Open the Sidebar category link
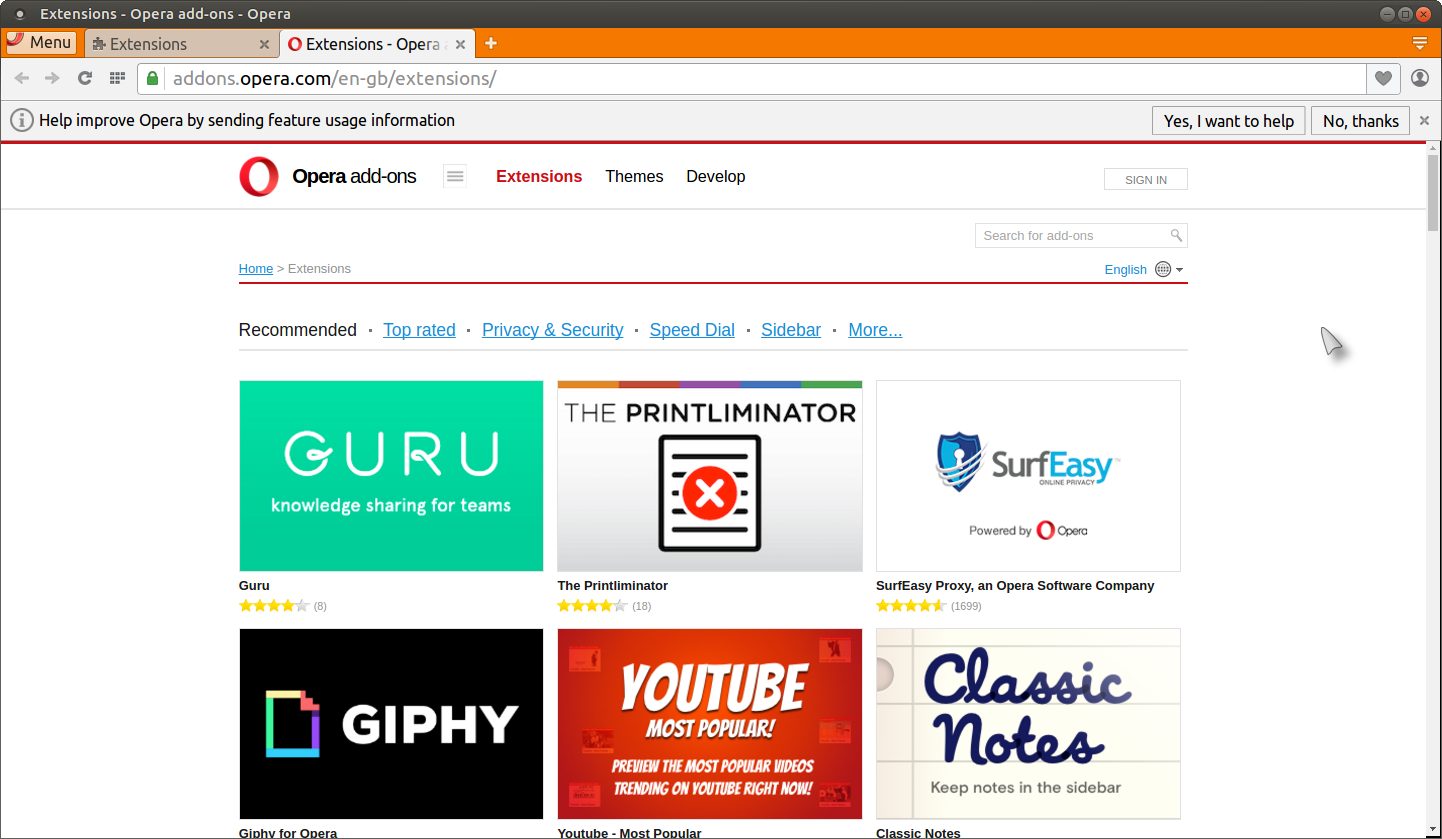 pyautogui.click(x=791, y=330)
